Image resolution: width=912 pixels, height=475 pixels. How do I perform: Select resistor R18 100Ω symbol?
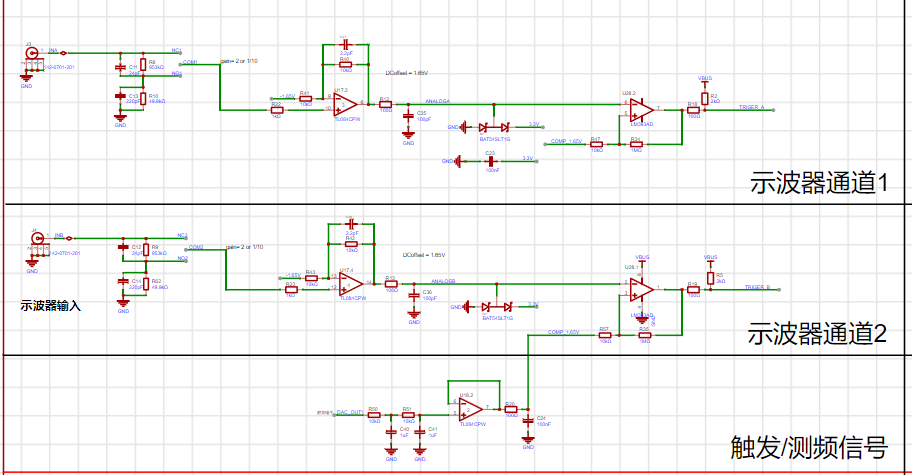pos(693,110)
